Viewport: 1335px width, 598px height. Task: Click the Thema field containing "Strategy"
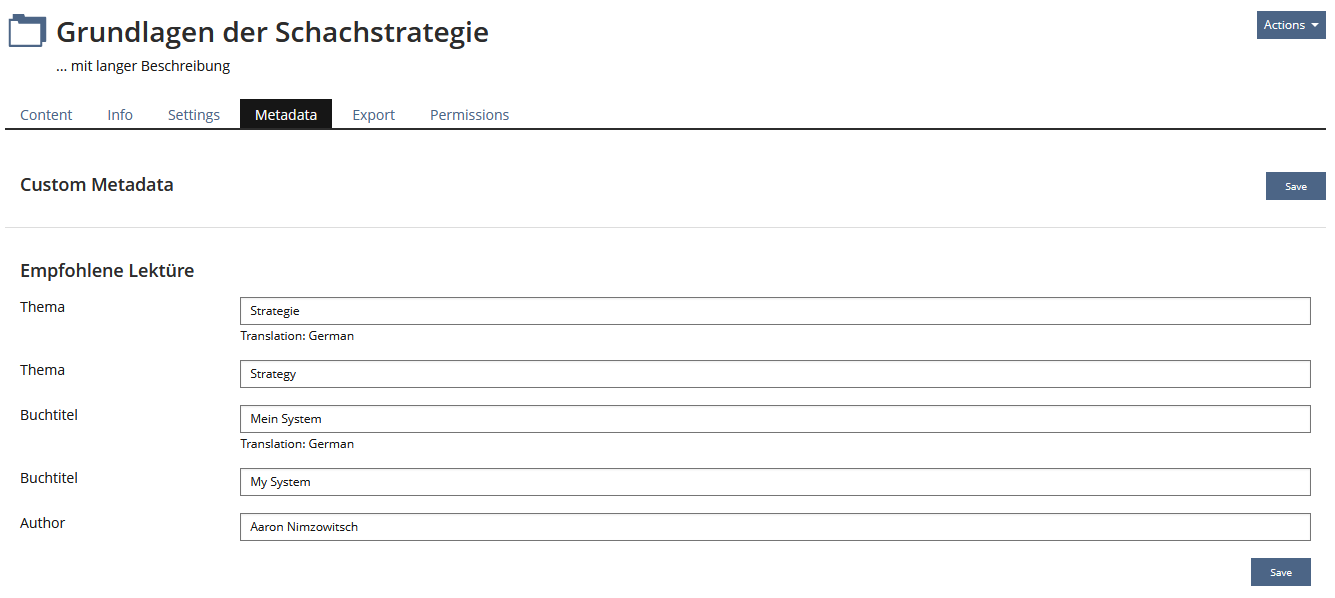pyautogui.click(x=775, y=374)
